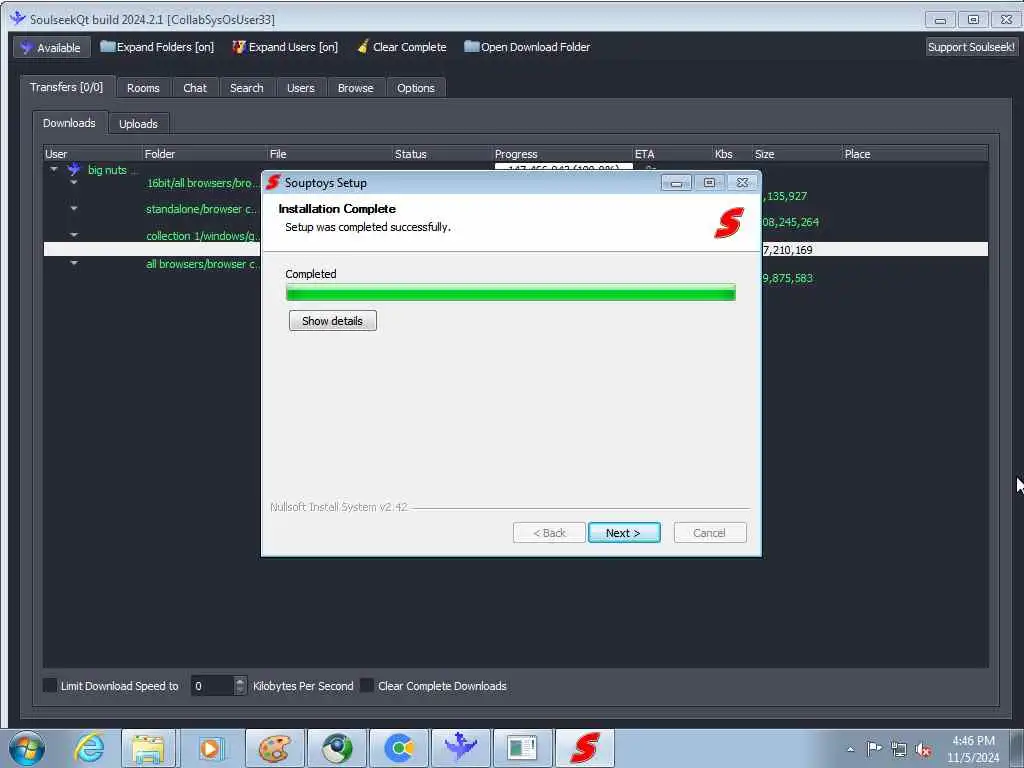Click the network tray icon
Screen dimensions: 1024x768
pyautogui.click(x=899, y=749)
